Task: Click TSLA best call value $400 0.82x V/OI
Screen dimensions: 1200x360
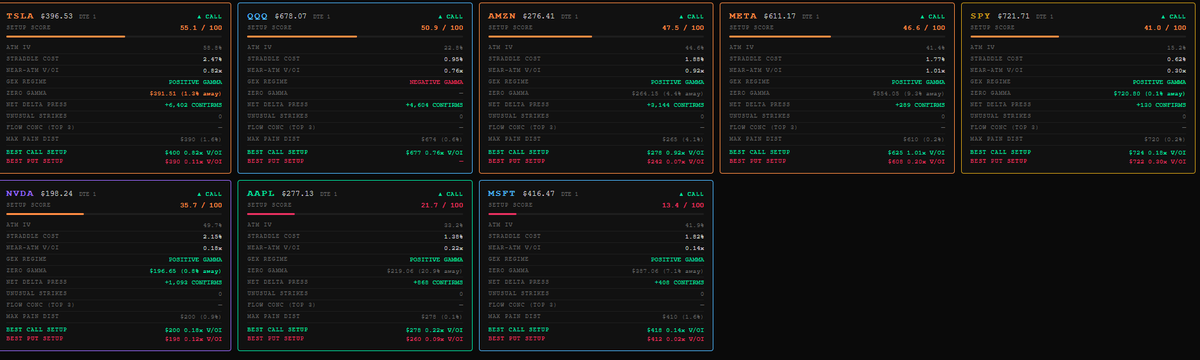Action: [x=191, y=152]
